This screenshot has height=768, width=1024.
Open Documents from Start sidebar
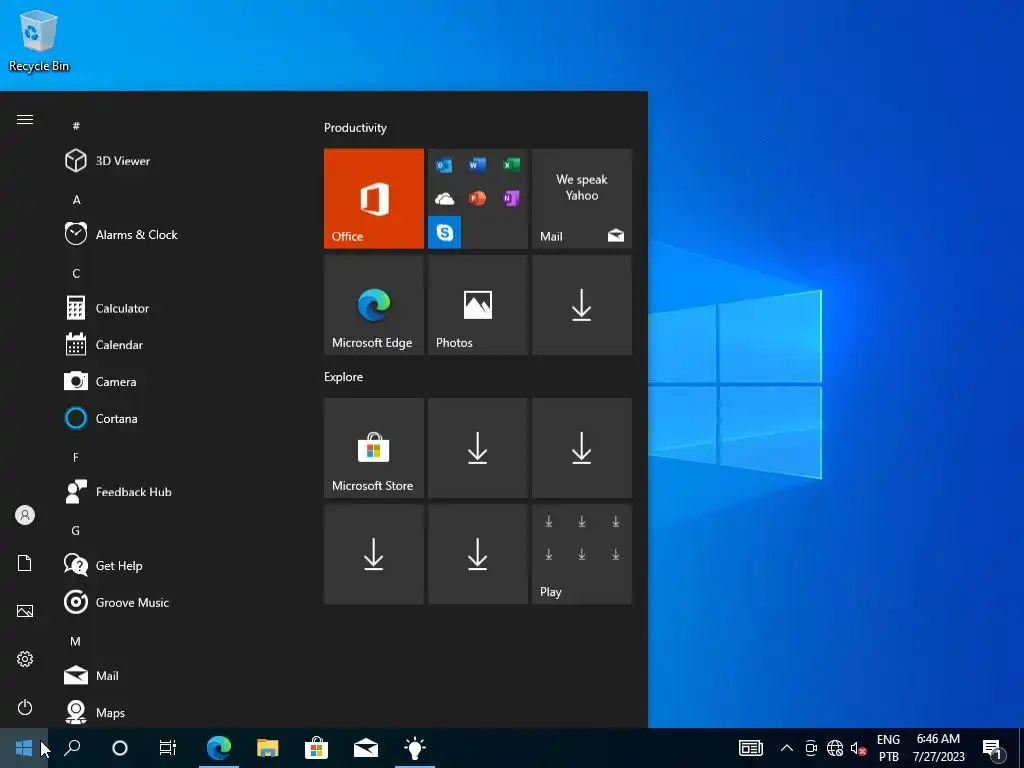[25, 563]
